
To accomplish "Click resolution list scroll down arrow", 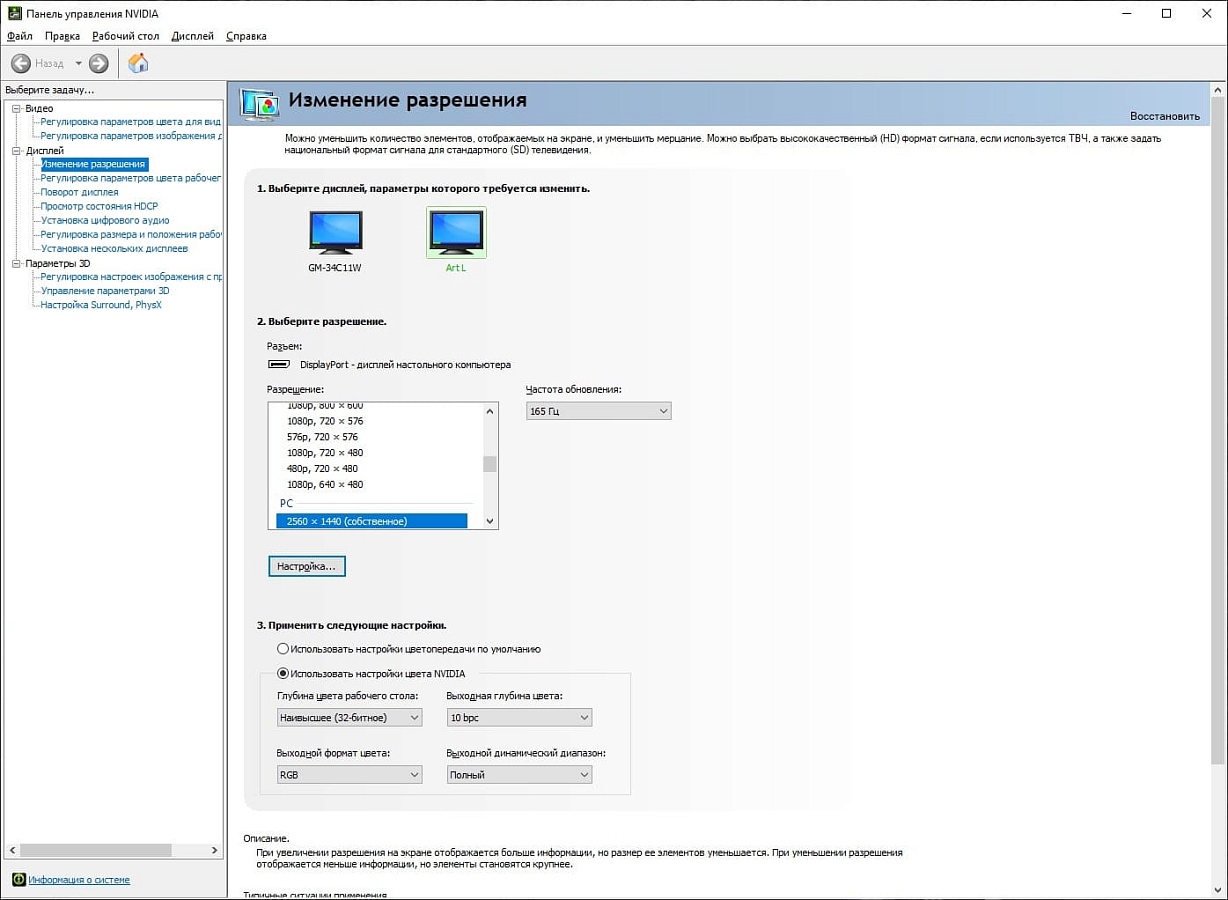I will tap(490, 521).
